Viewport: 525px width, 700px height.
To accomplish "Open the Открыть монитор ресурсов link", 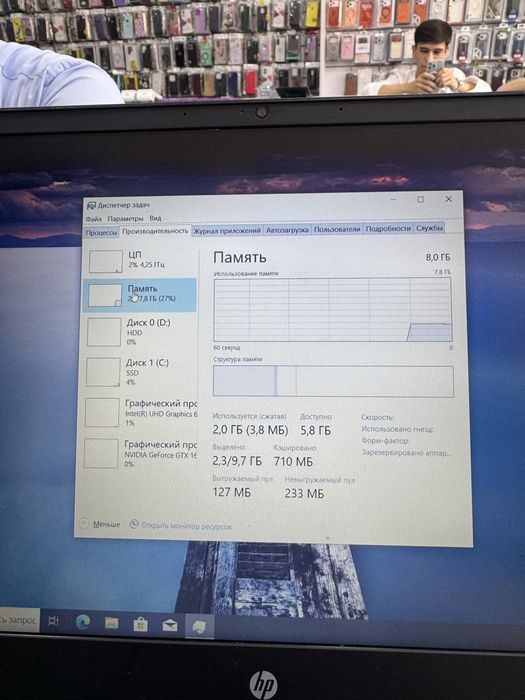I will tap(186, 526).
